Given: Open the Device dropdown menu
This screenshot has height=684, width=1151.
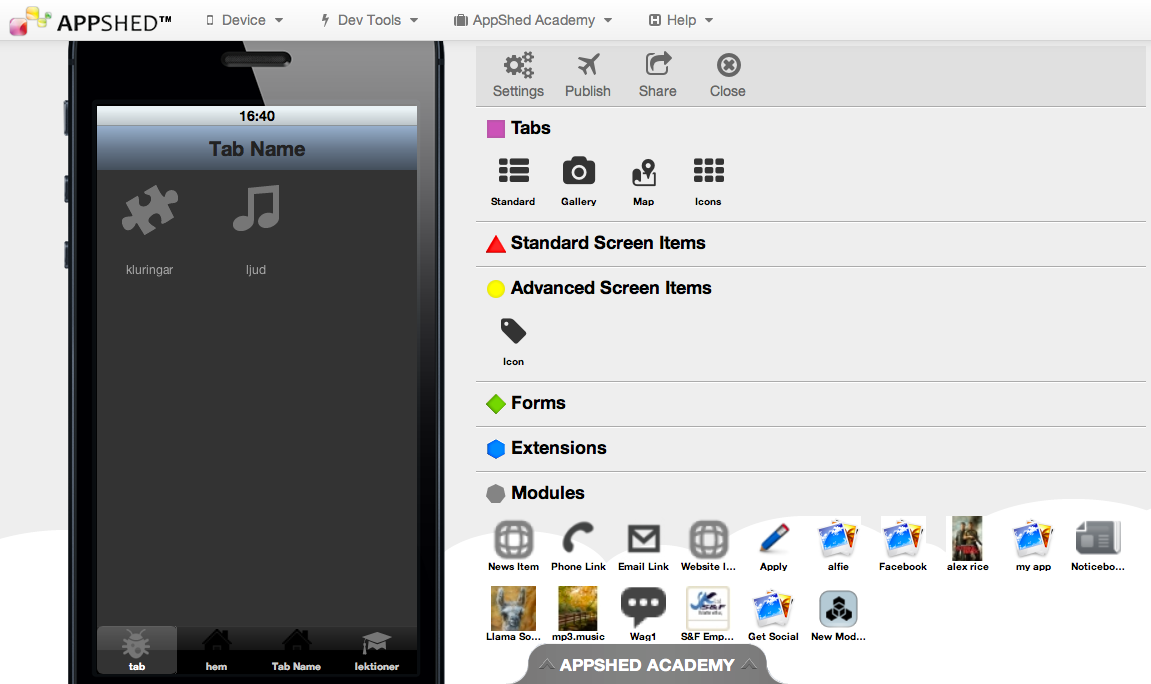Looking at the screenshot, I should pos(244,20).
